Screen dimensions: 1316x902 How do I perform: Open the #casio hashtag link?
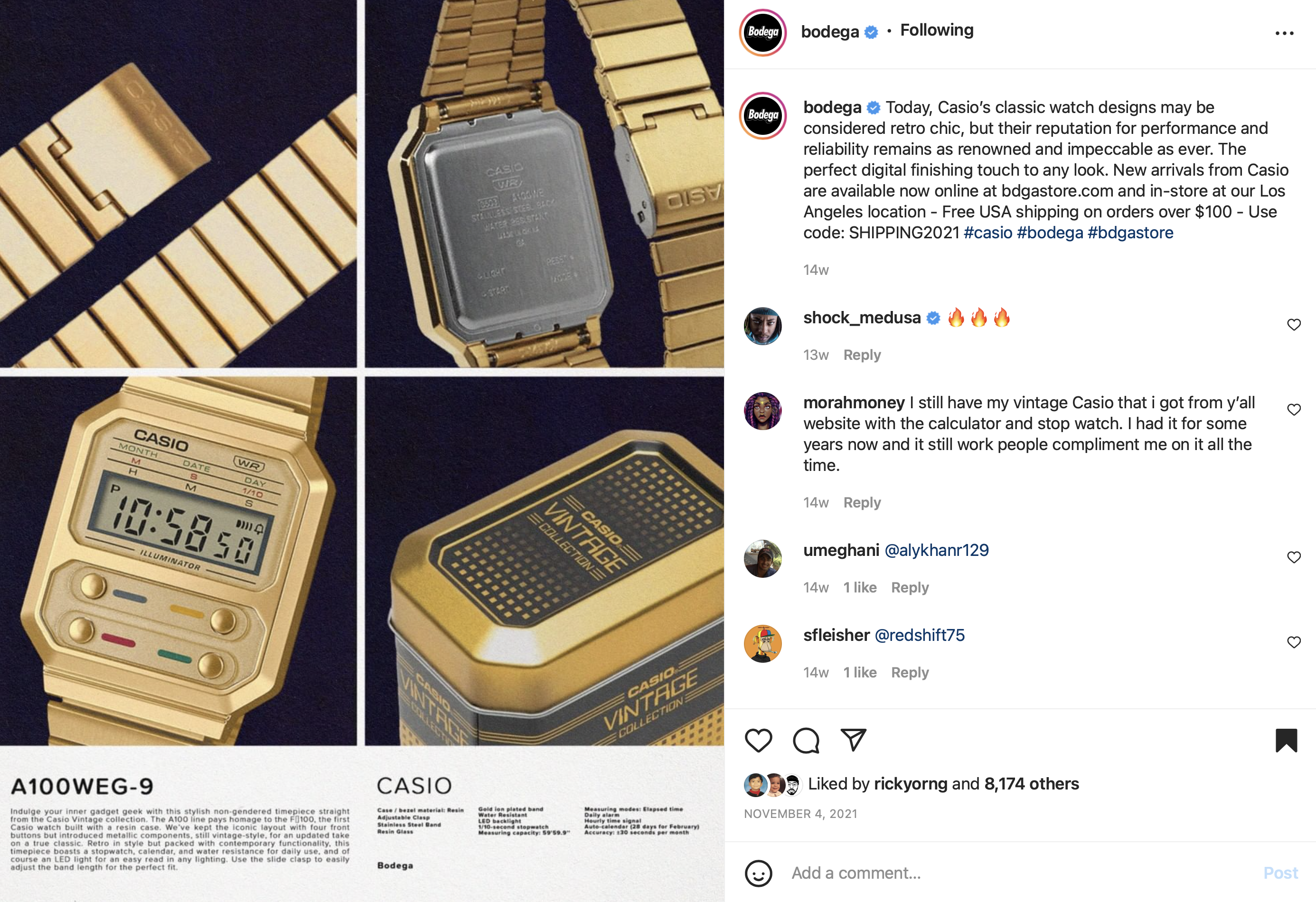987,233
